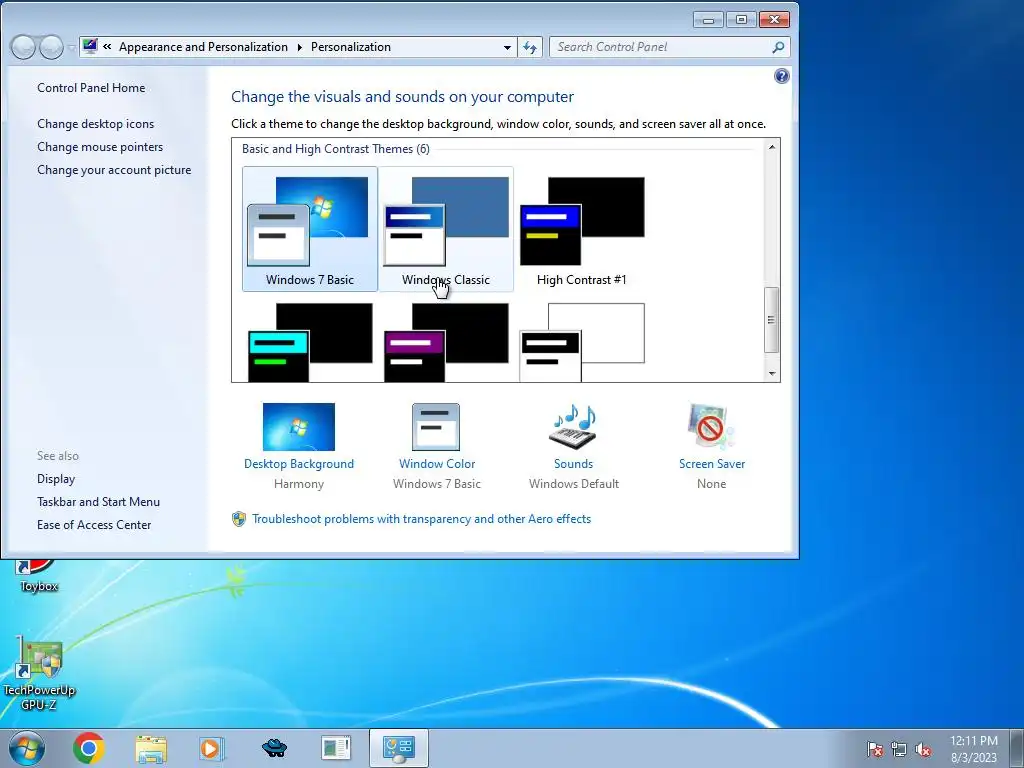Click the search magnifier icon

coord(778,47)
